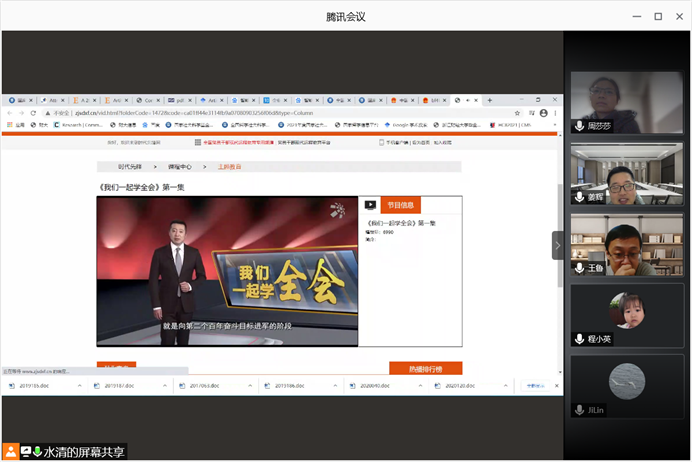This screenshot has height=462, width=692.
Task: Click the microphone icon beside 王鲁
Action: pos(579,268)
